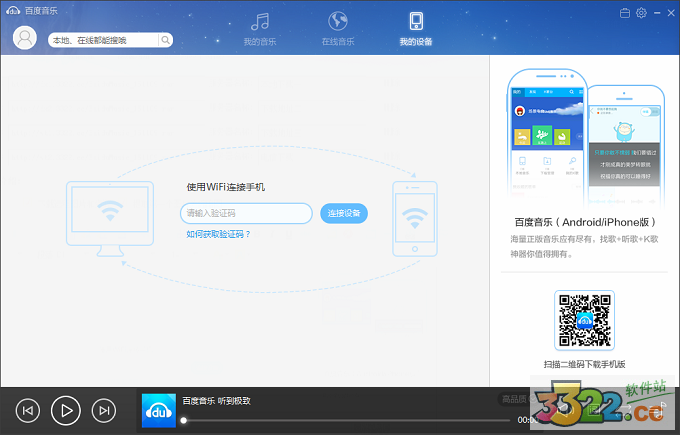Close the Baidu Music window
This screenshot has width=680, height=435.
pyautogui.click(x=671, y=13)
